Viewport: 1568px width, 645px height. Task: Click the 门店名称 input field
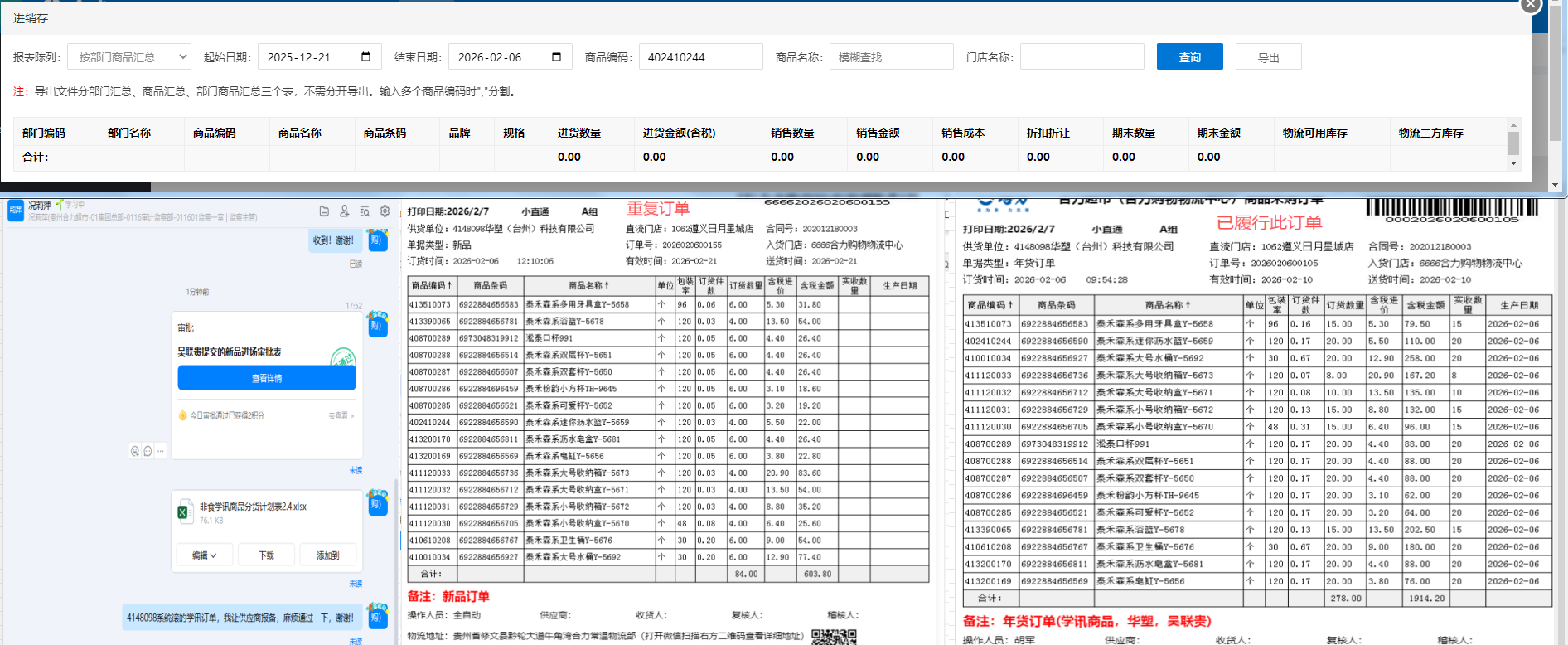pyautogui.click(x=1082, y=57)
